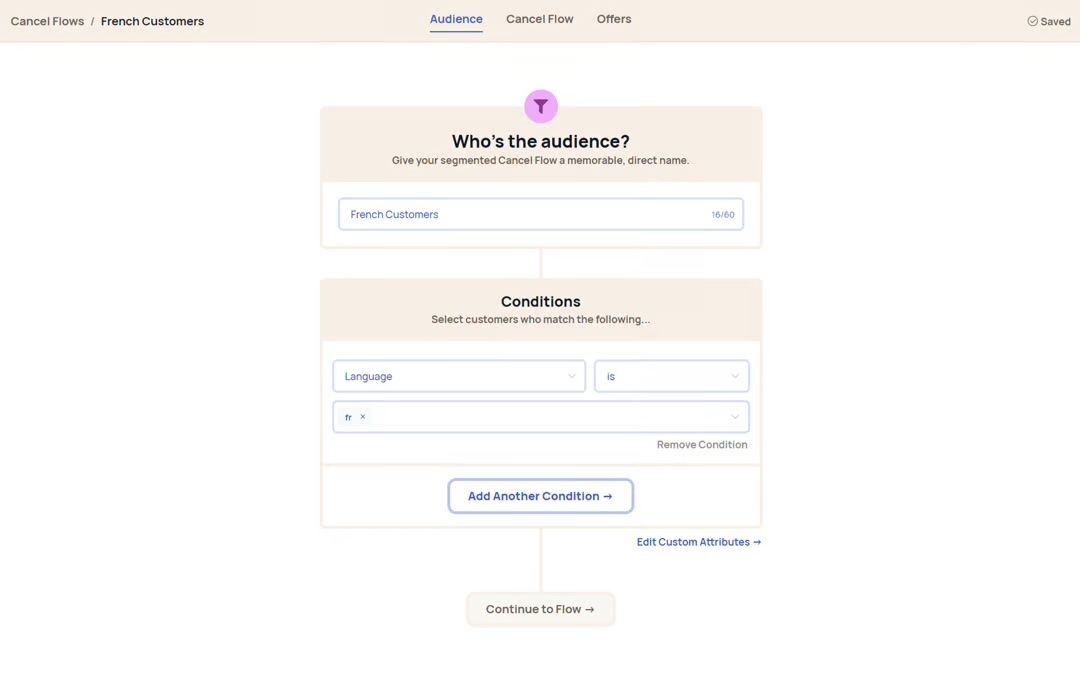This screenshot has height=678, width=1080.
Task: Focus the French Customers name field
Action: pyautogui.click(x=520, y=214)
